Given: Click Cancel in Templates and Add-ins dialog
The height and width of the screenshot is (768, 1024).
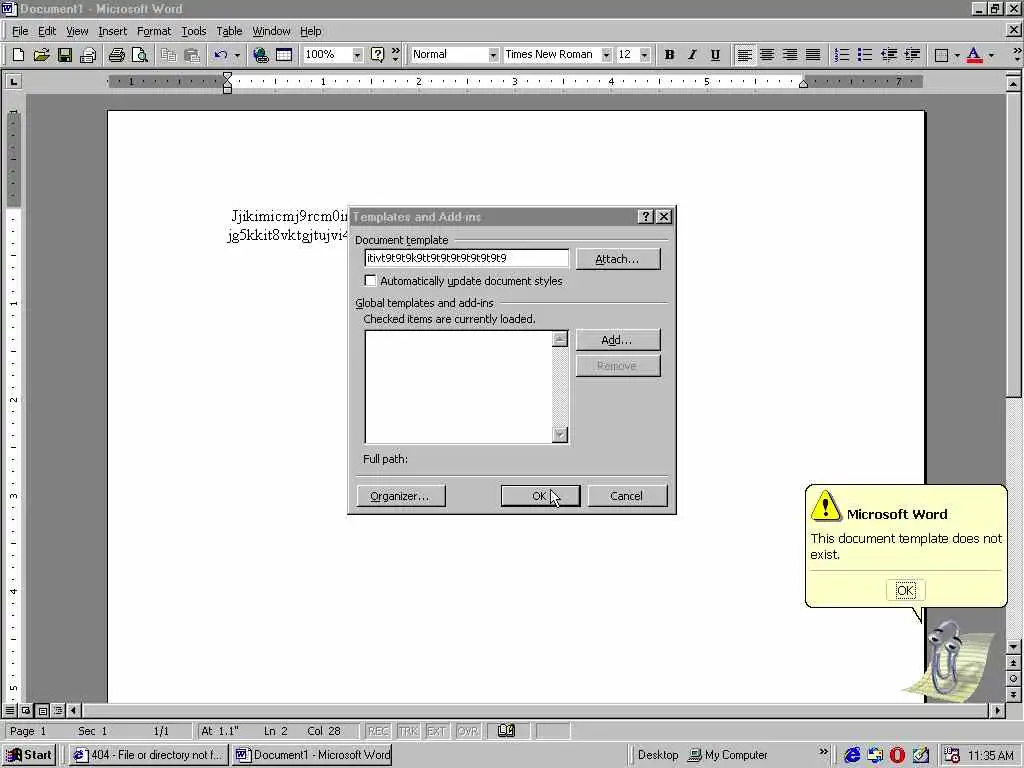Looking at the screenshot, I should (627, 496).
